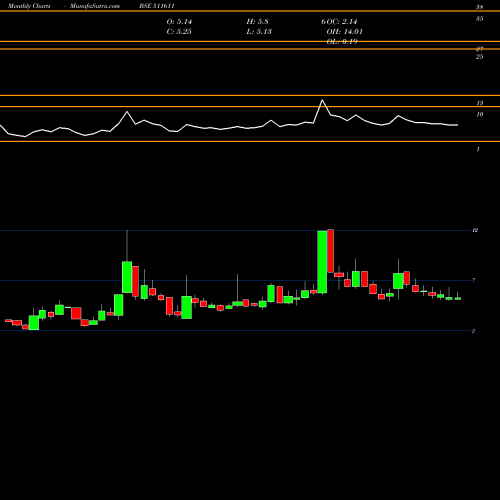Select the 'L: 5.13' low value
This screenshot has height=500, width=500.
pyautogui.click(x=259, y=32)
